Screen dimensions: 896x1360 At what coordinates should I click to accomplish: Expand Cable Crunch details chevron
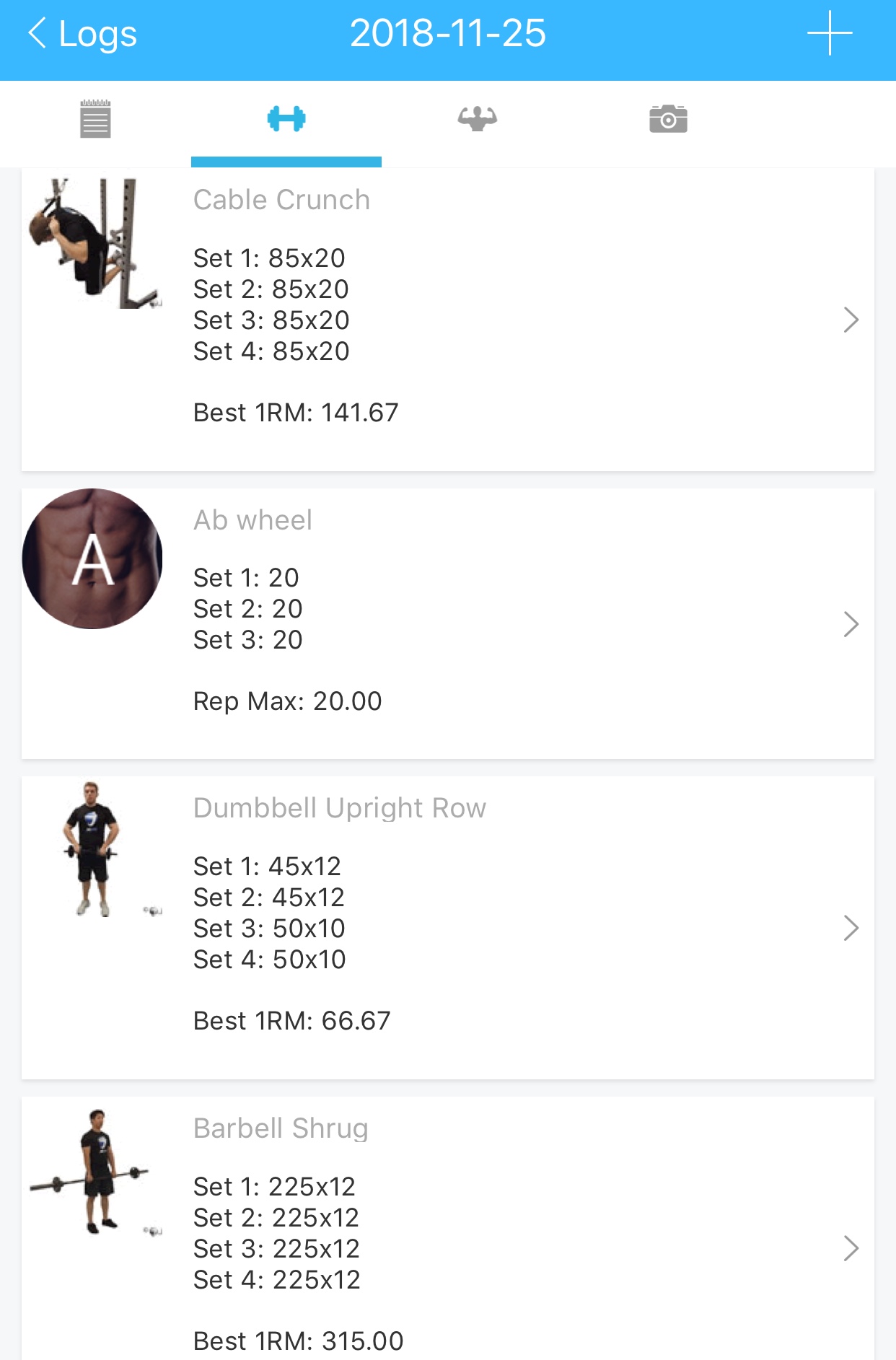(x=851, y=320)
